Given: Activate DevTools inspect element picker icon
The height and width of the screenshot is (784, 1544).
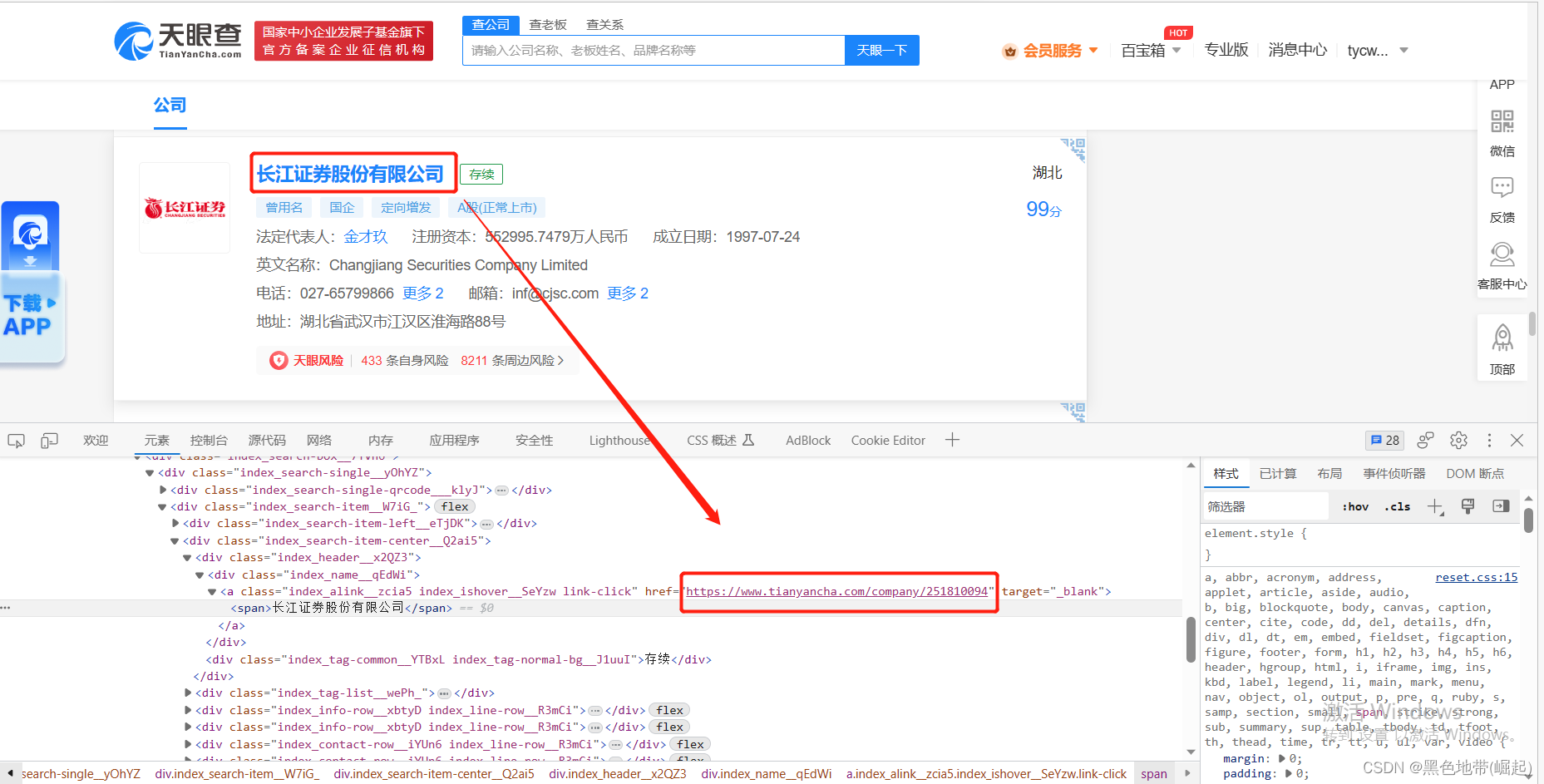Looking at the screenshot, I should click(16, 441).
